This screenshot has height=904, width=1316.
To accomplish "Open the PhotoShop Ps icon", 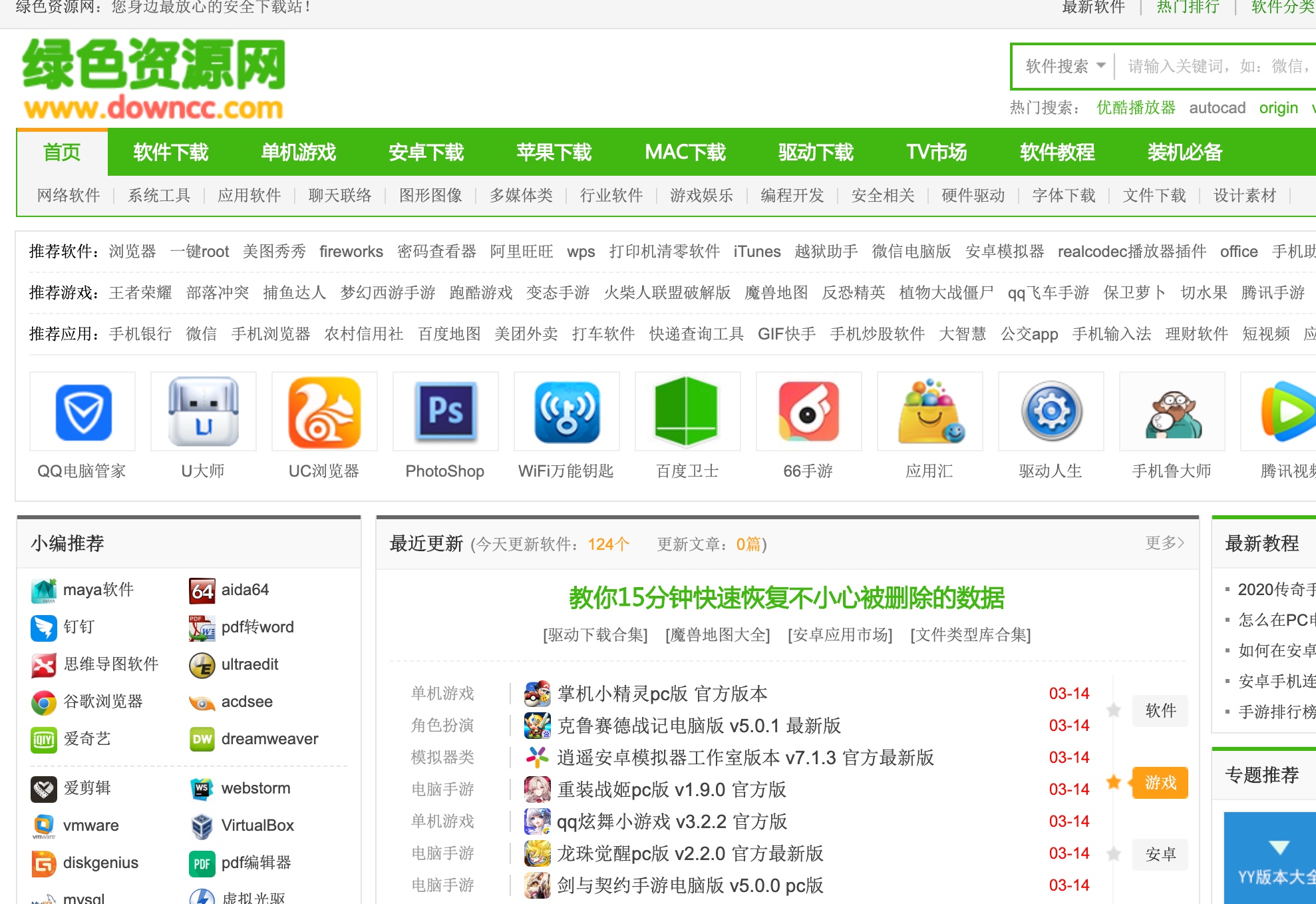I will click(445, 412).
